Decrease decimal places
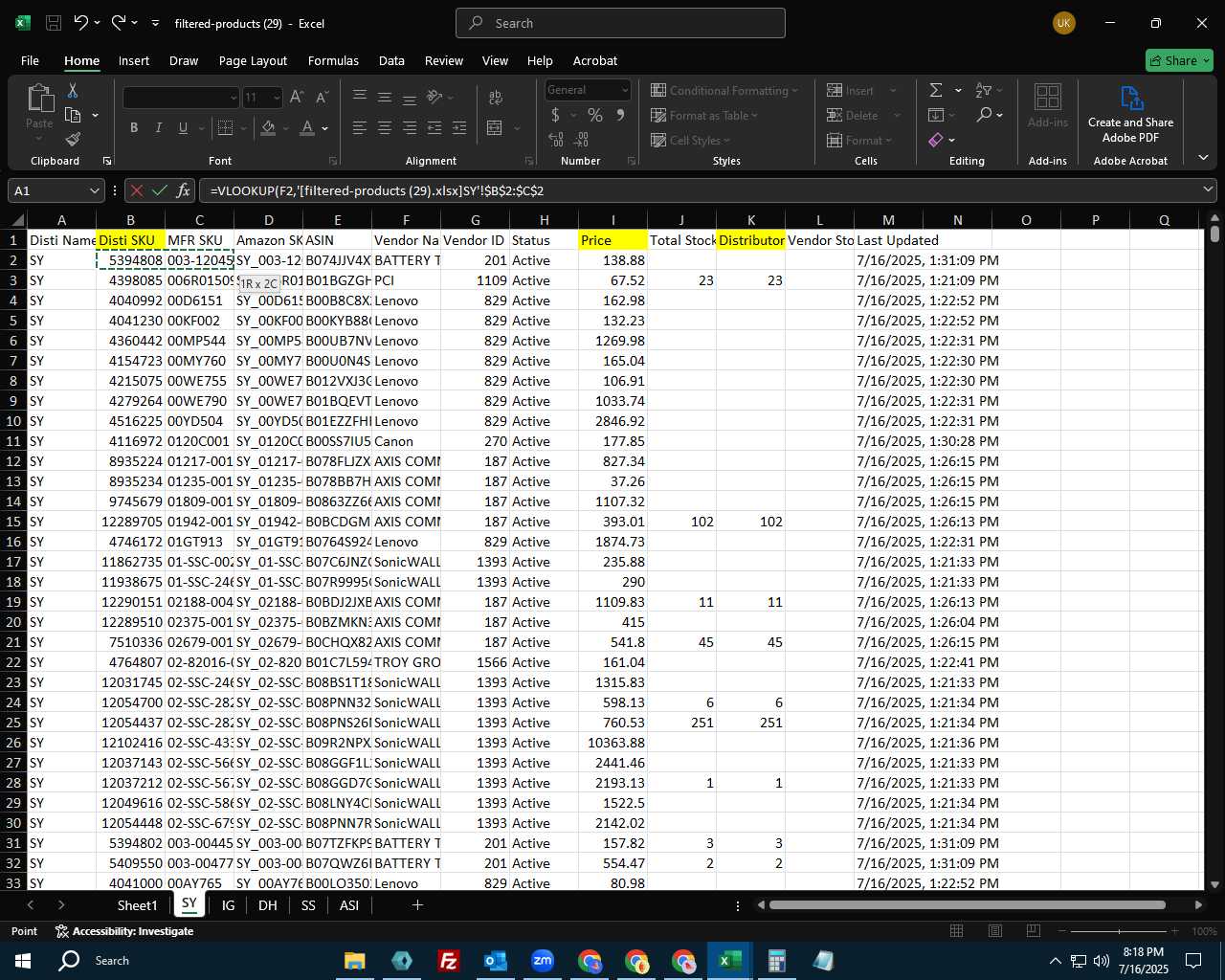Viewport: 1225px width, 980px height. (x=582, y=140)
